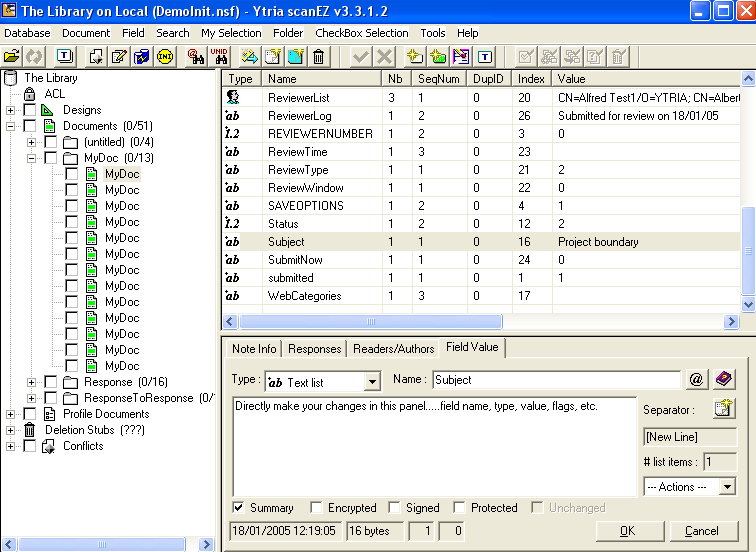Click the Separator notepad icon
The width and height of the screenshot is (756, 552).
(x=724, y=409)
